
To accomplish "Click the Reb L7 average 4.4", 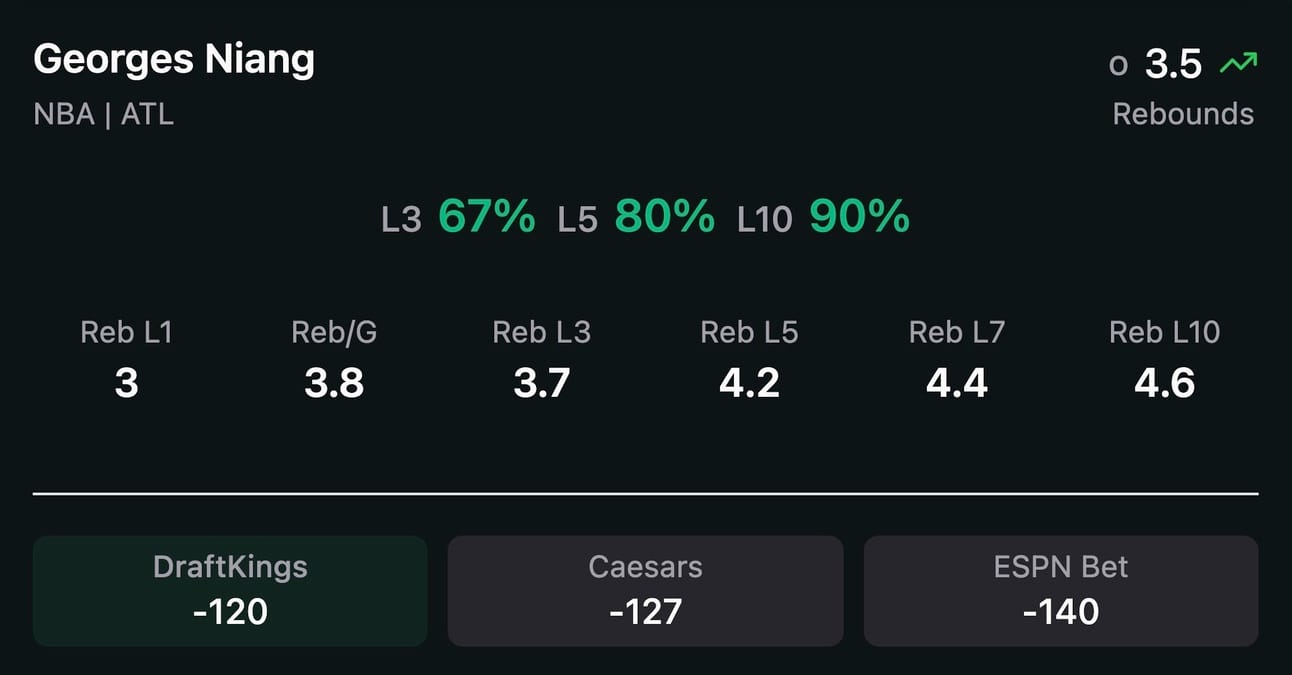I will click(957, 383).
